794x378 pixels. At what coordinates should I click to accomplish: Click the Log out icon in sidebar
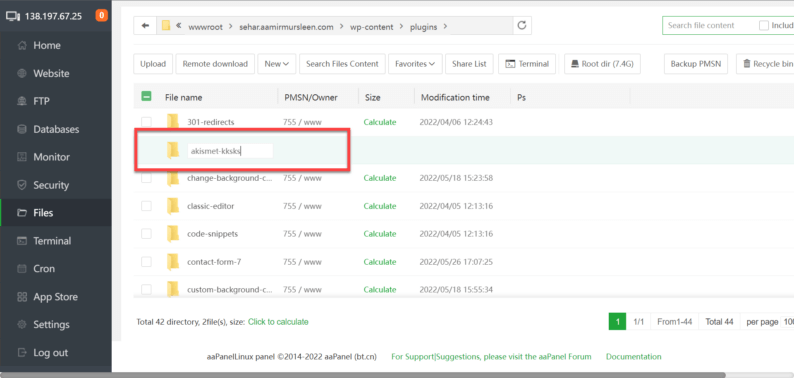tap(22, 352)
